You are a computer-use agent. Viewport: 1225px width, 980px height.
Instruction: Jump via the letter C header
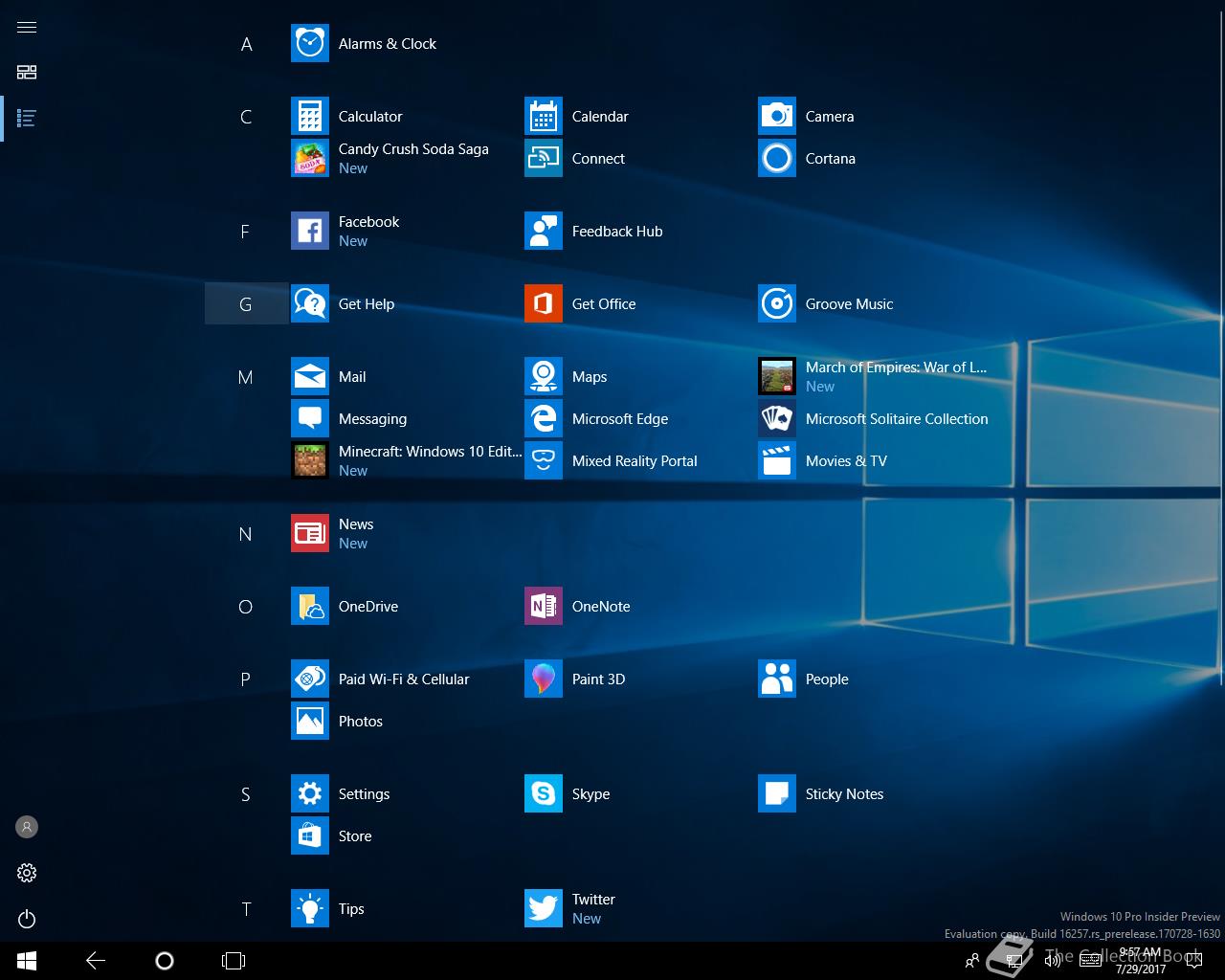click(246, 117)
